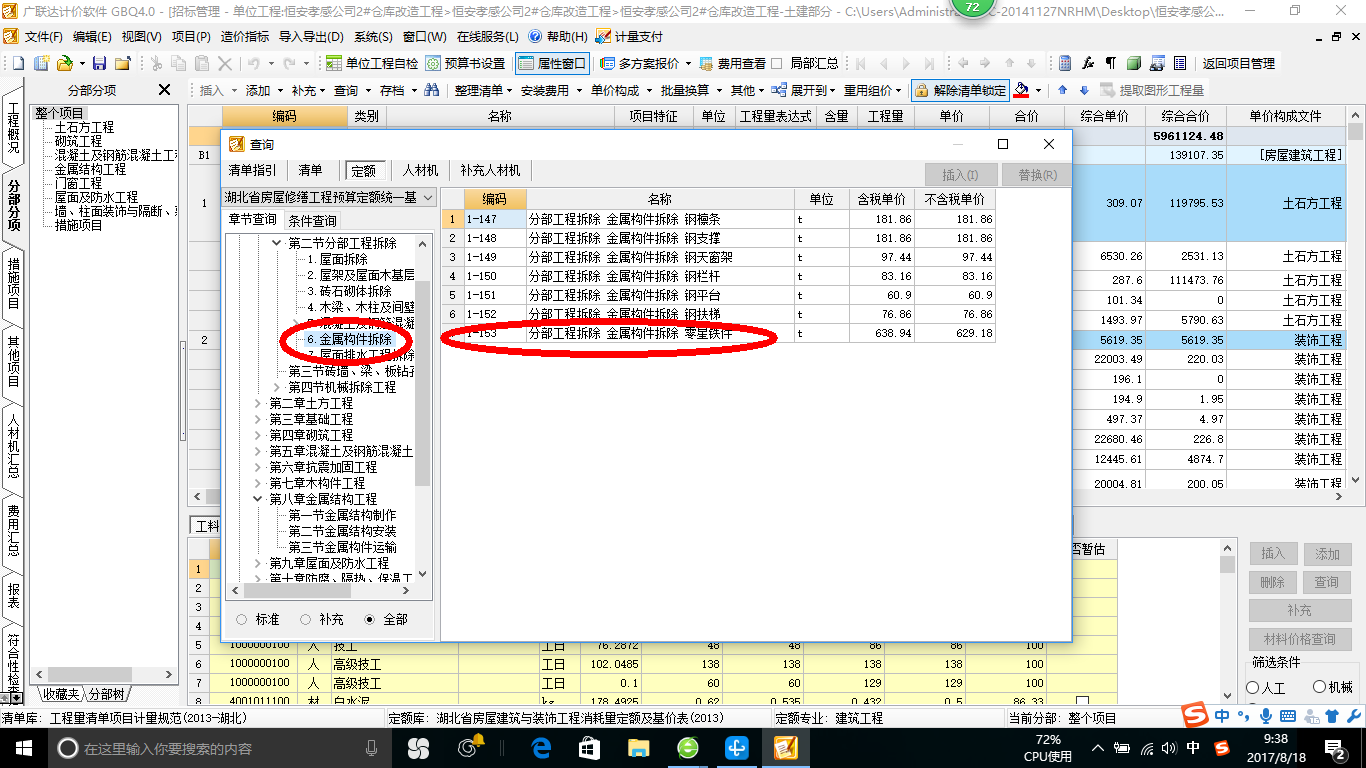Switch to the 清单指引 tab
Viewport: 1366px width, 768px height.
pos(252,170)
